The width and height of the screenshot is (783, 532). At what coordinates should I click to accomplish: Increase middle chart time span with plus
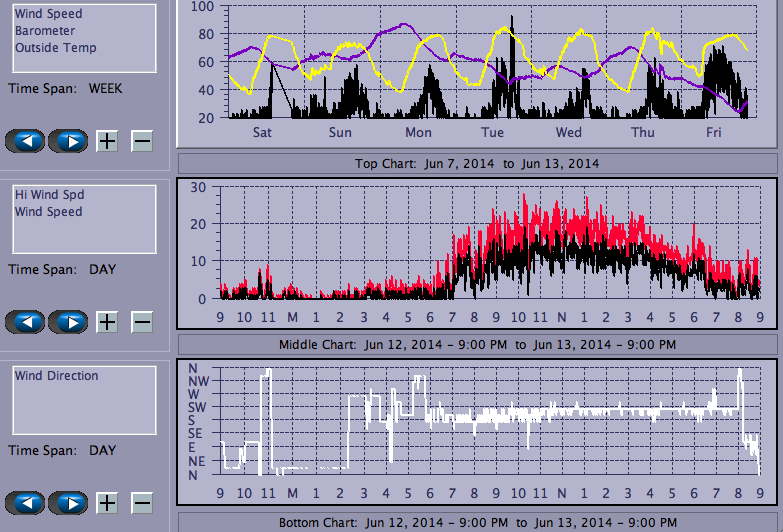tap(107, 322)
